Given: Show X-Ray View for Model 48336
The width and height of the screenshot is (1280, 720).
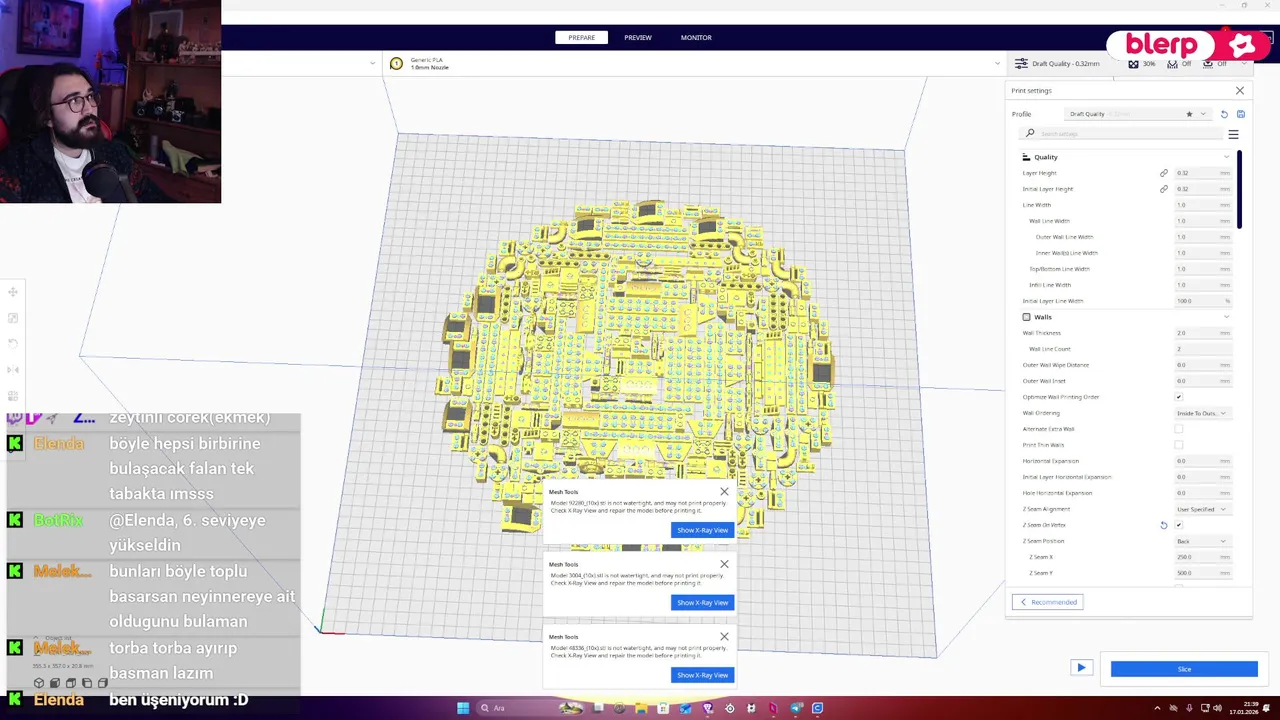Looking at the screenshot, I should pyautogui.click(x=702, y=675).
